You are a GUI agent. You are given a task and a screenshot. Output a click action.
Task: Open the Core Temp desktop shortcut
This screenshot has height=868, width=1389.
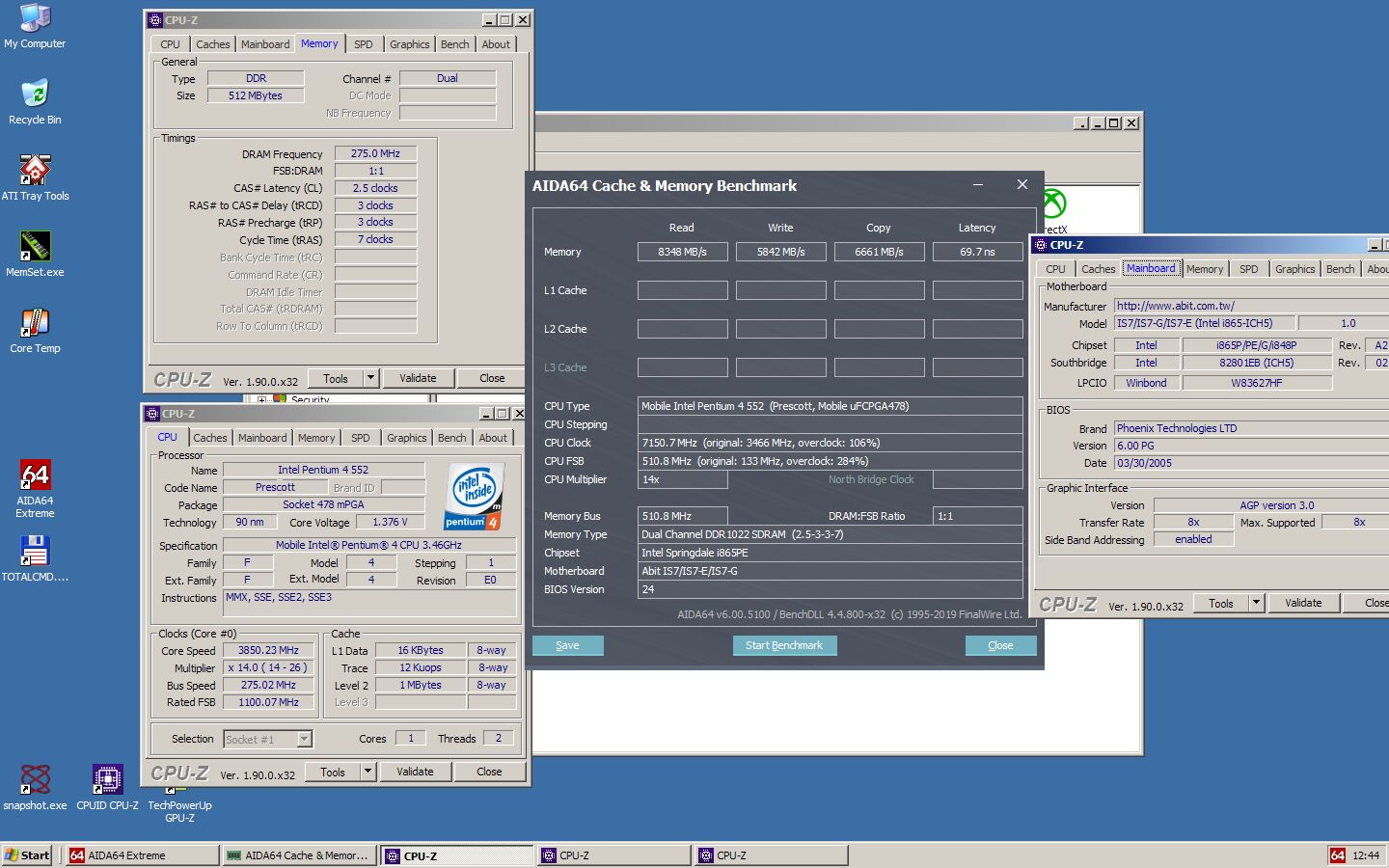(35, 323)
